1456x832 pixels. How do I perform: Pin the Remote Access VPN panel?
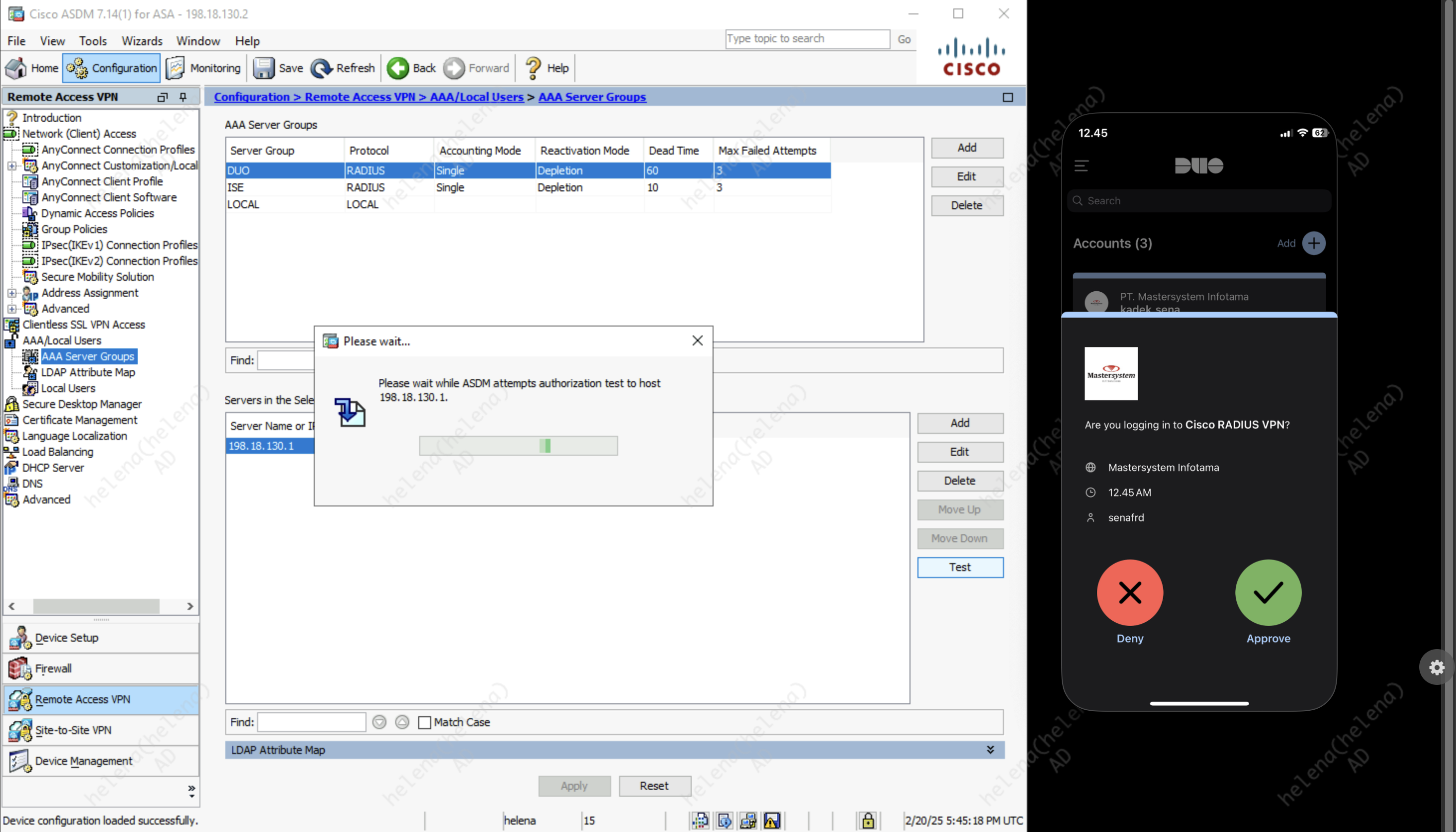pos(183,97)
